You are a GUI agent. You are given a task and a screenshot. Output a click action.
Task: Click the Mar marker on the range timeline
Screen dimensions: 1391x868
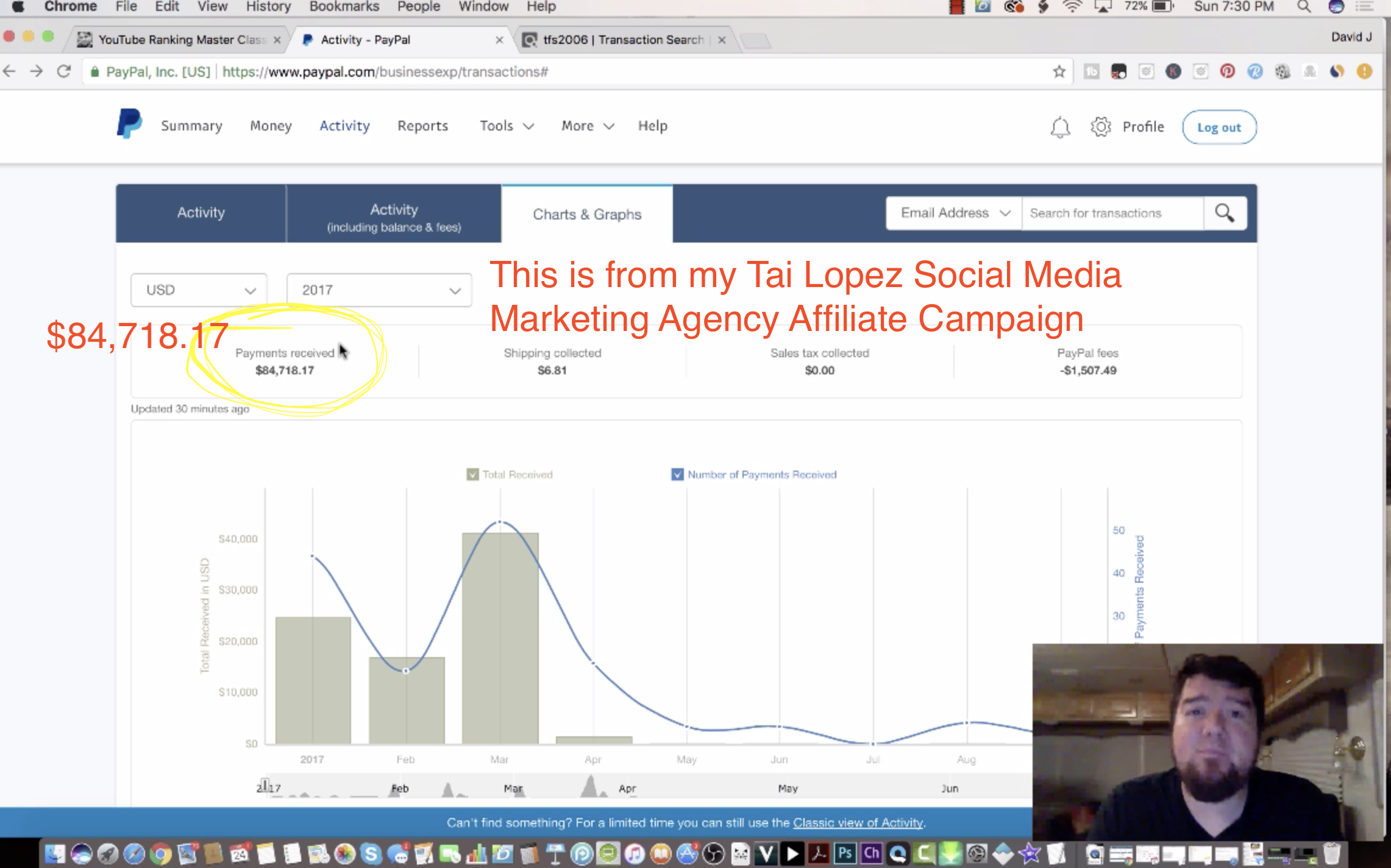pos(513,788)
